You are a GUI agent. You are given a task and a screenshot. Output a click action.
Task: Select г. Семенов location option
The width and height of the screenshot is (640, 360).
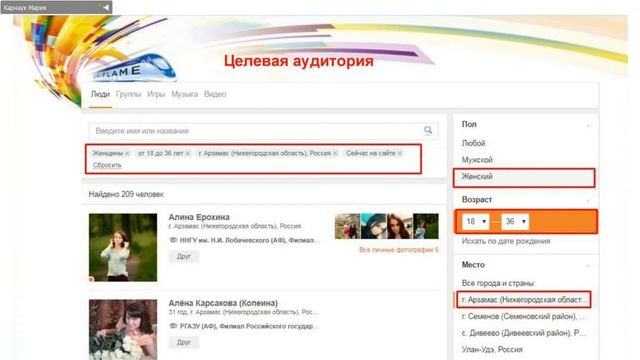(x=524, y=316)
